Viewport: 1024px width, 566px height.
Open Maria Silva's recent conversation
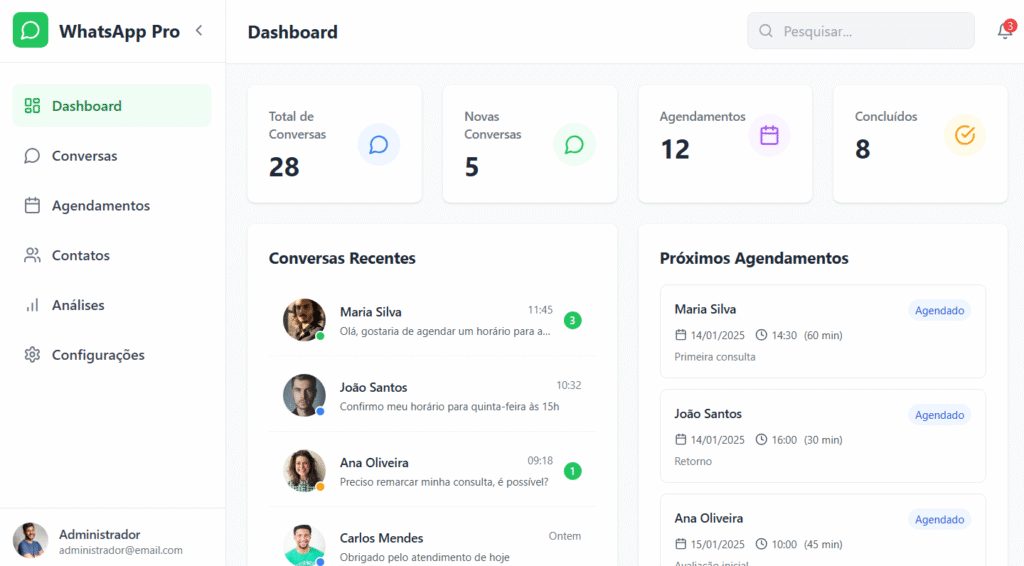[432, 320]
